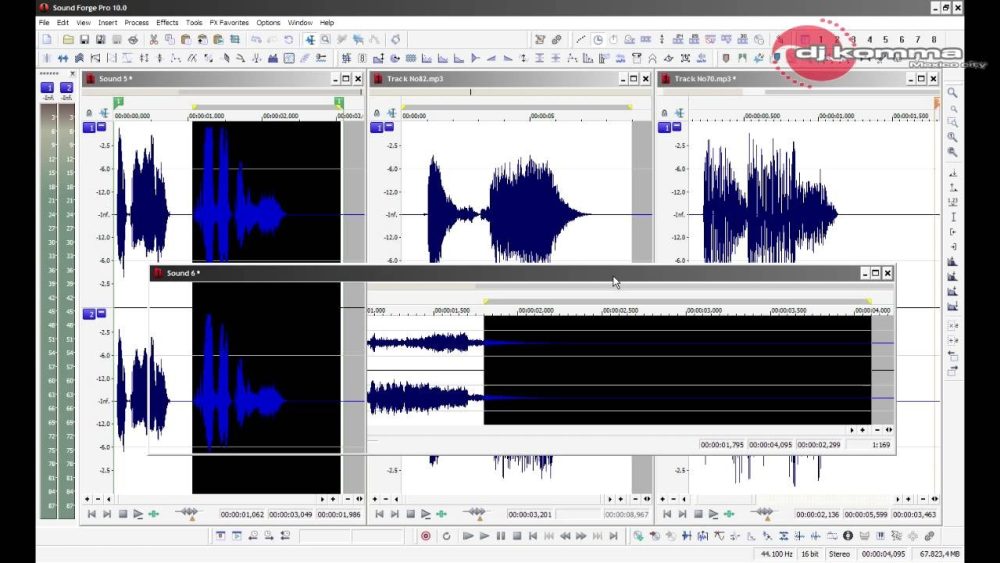Pause playback in the main transport bar

tap(500, 536)
